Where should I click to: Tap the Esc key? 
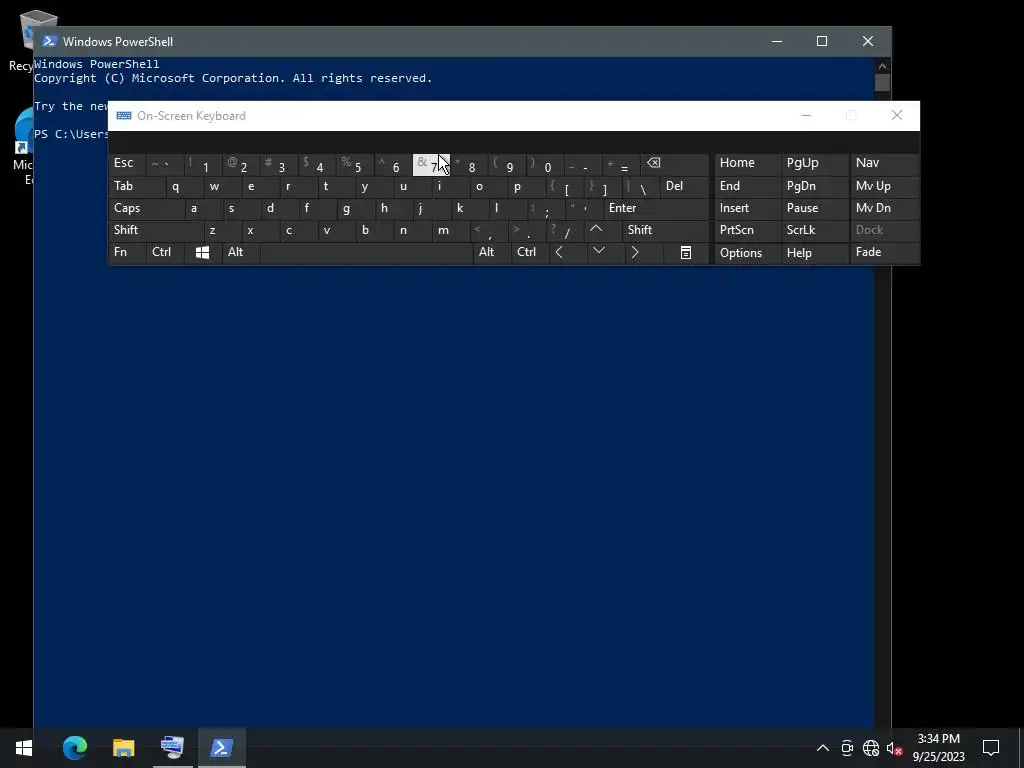tap(127, 164)
